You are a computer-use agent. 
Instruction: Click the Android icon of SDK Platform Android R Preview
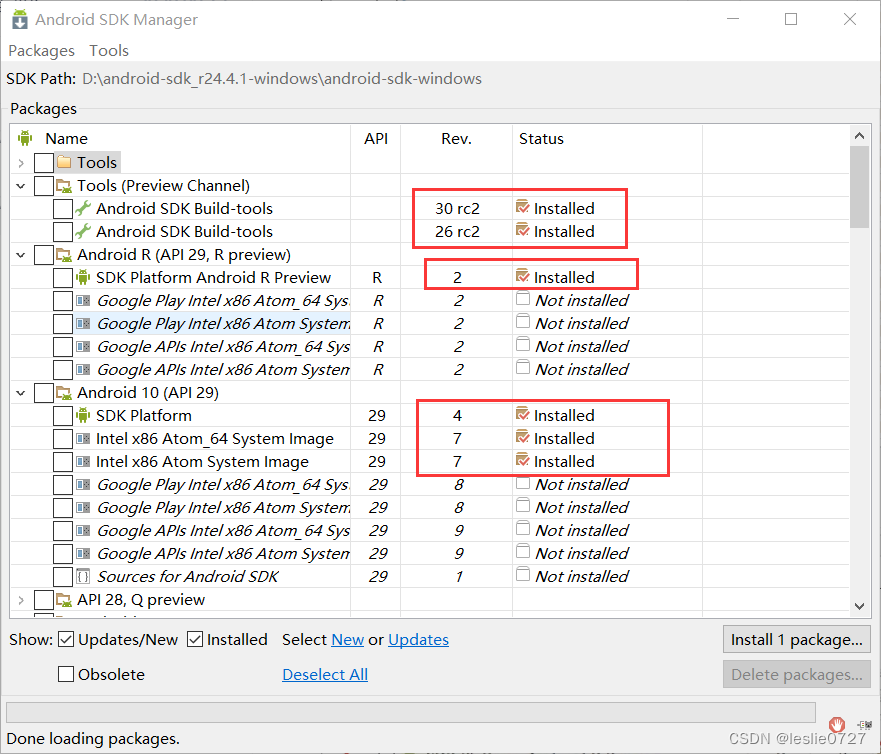(83, 278)
